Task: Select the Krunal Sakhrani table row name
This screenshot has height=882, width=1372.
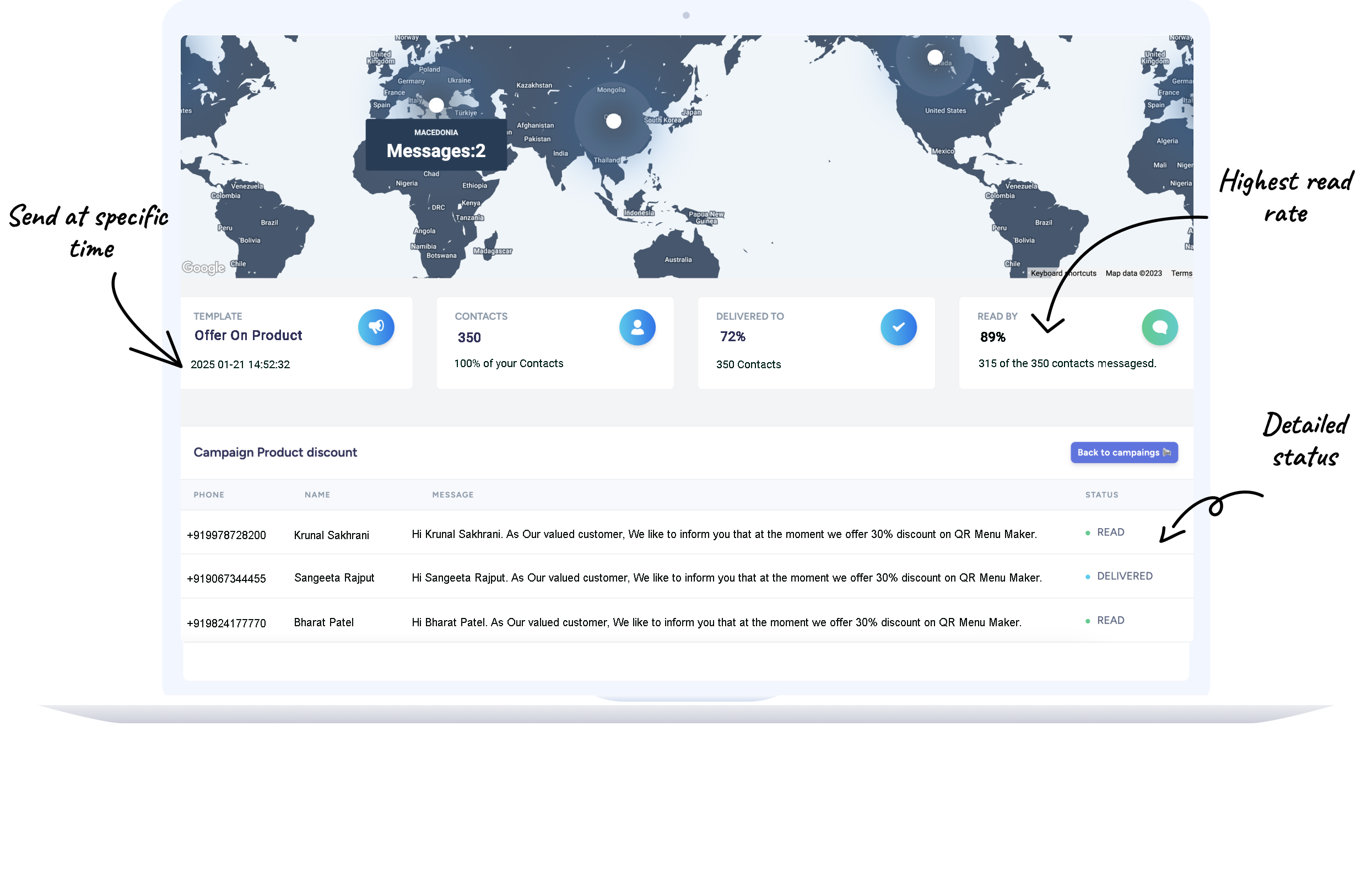Action: [x=331, y=535]
